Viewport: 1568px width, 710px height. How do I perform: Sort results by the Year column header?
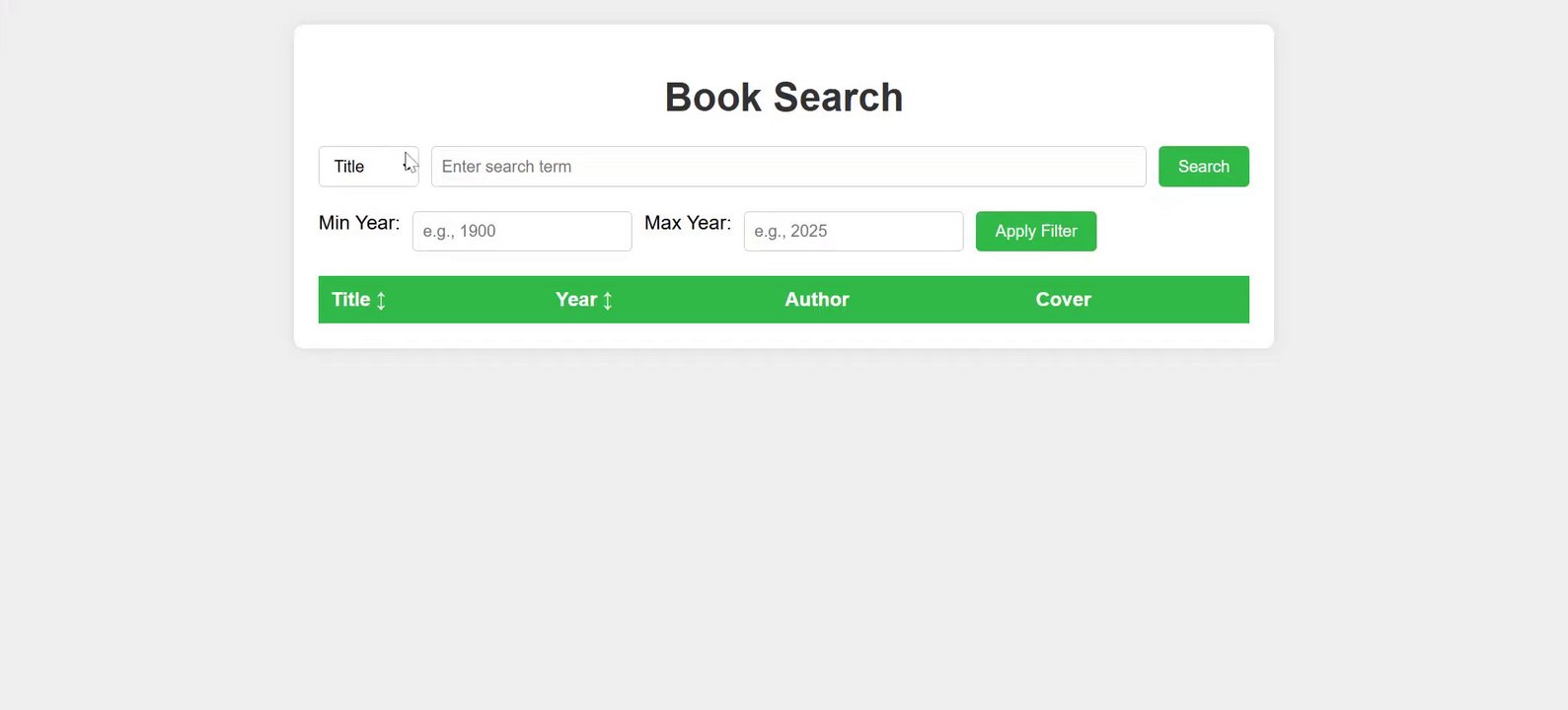pyautogui.click(x=576, y=300)
